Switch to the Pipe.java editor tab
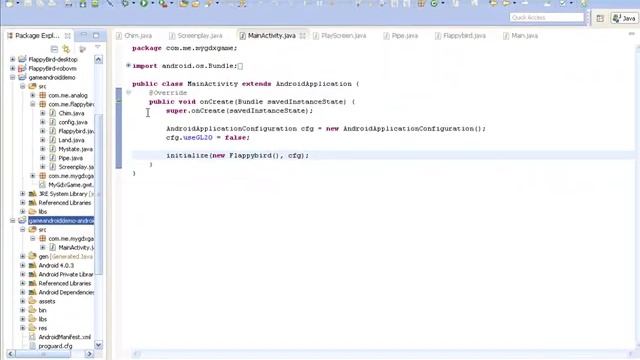 400,36
